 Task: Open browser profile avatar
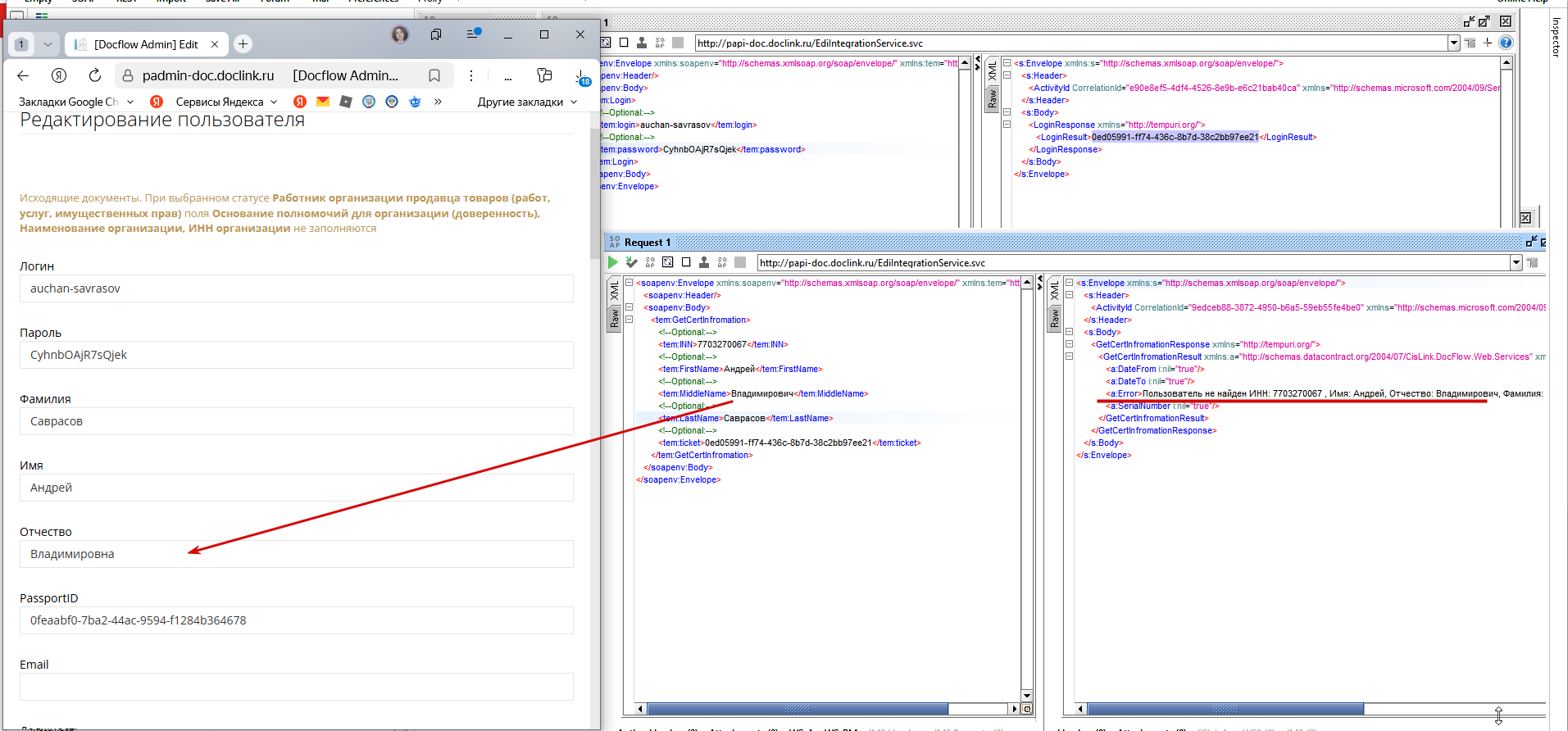(400, 34)
